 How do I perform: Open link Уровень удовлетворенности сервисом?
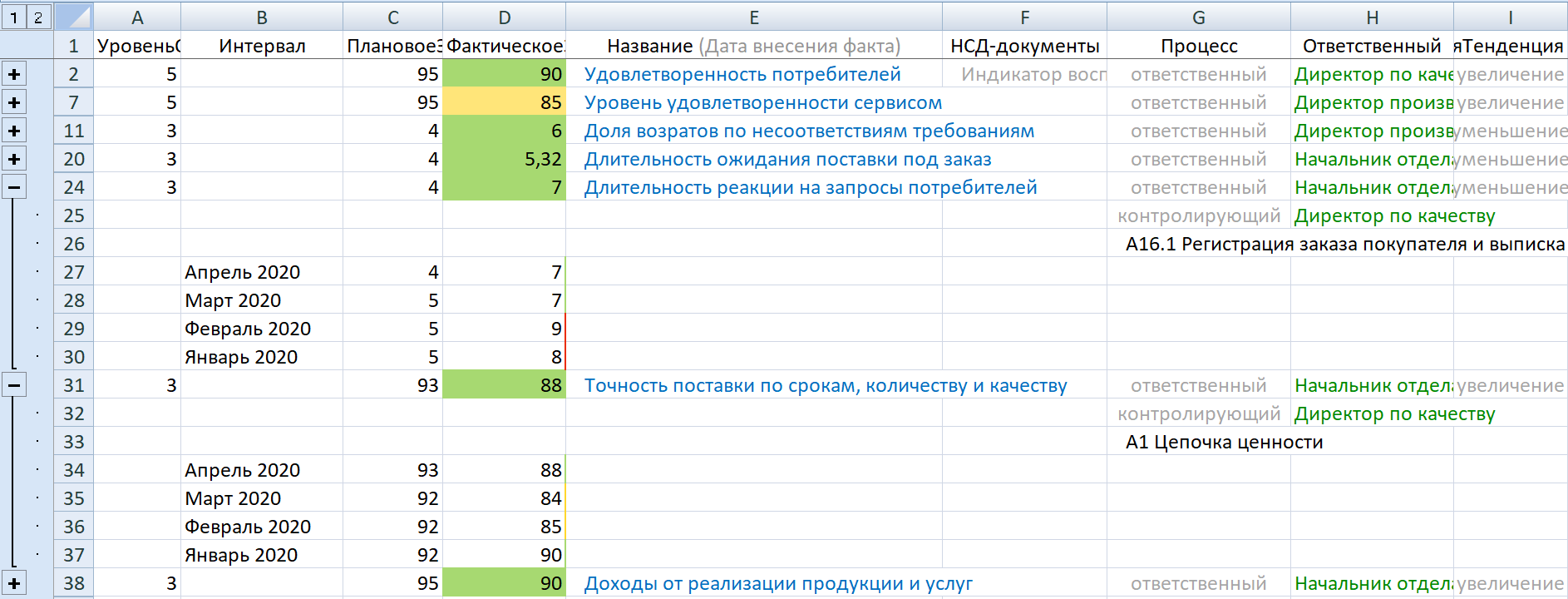(762, 102)
